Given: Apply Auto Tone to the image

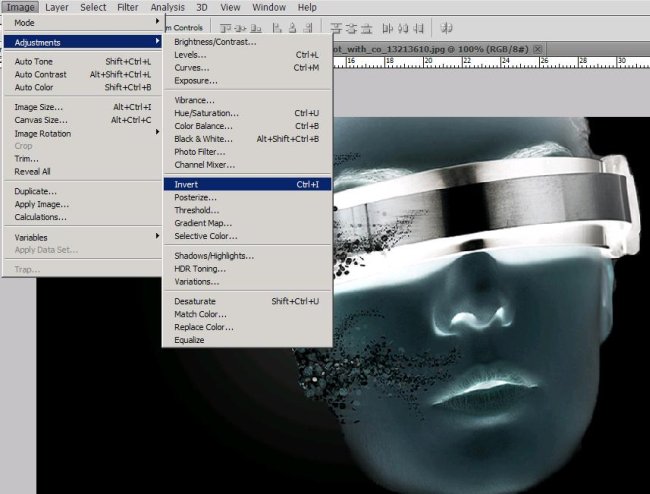Looking at the screenshot, I should pyautogui.click(x=37, y=61).
